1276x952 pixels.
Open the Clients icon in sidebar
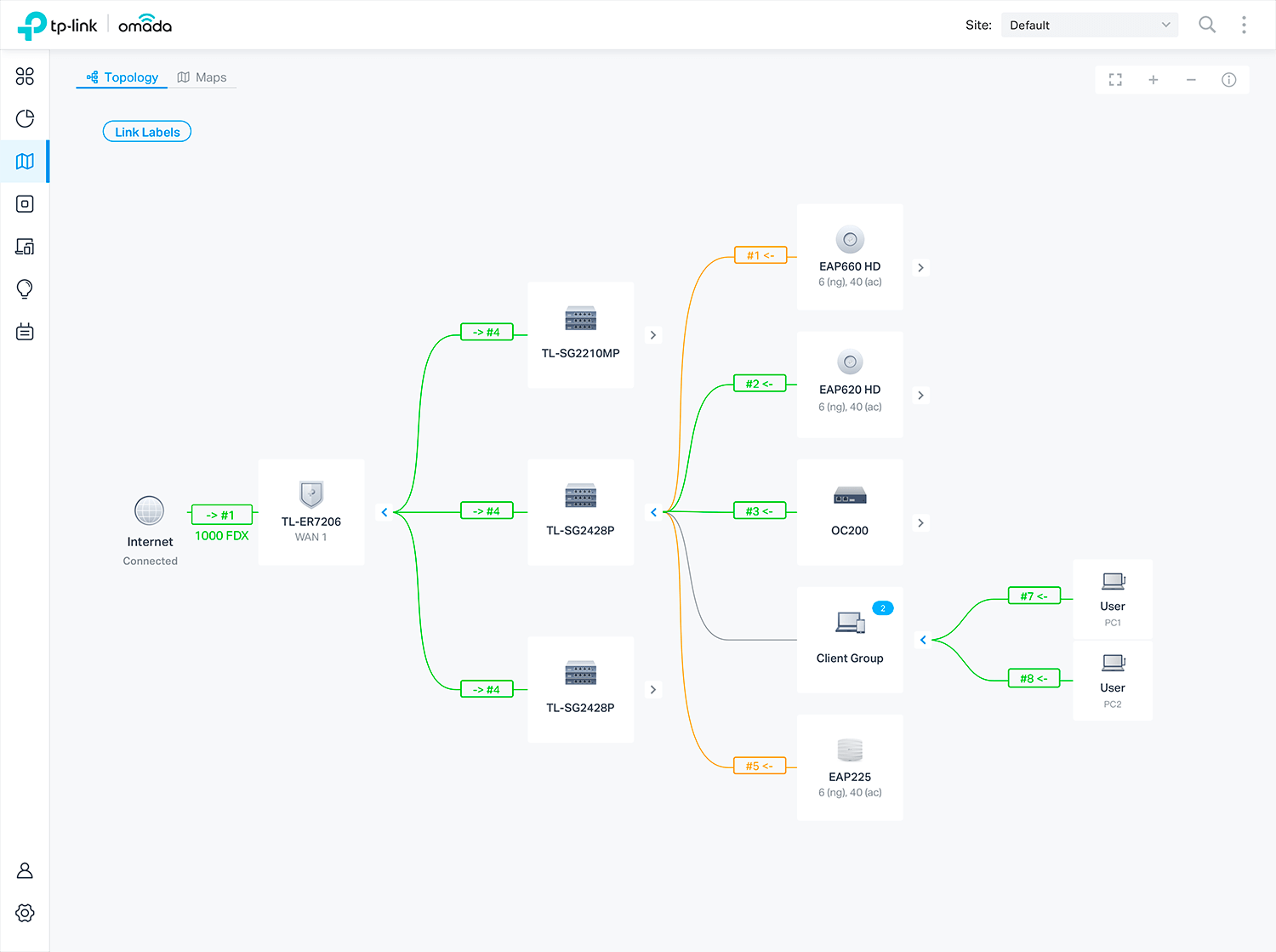pyautogui.click(x=25, y=247)
